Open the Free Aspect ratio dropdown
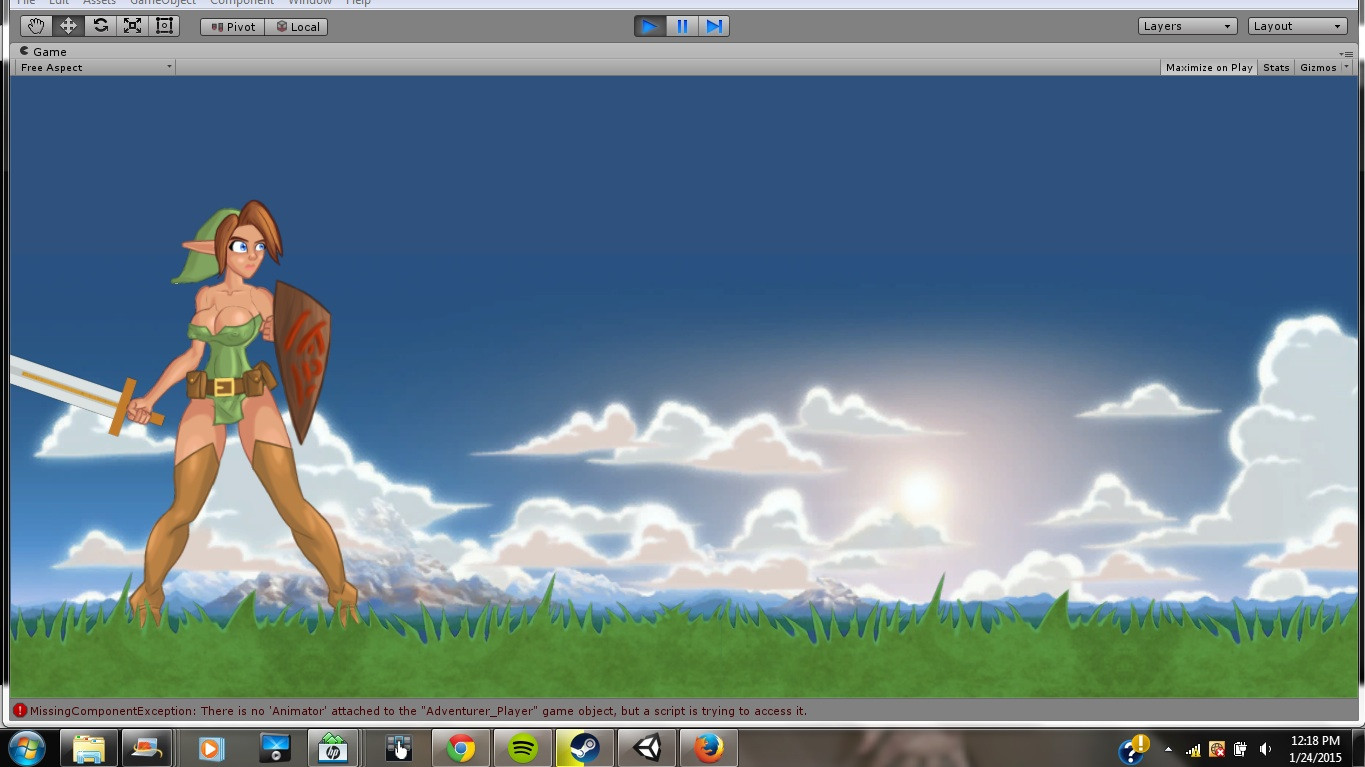 95,67
